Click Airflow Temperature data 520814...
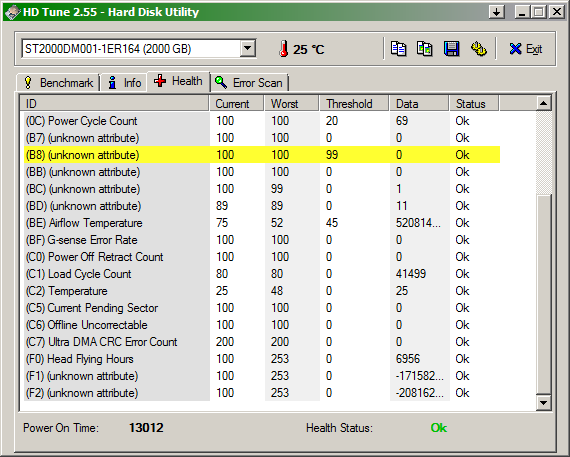The width and height of the screenshot is (570, 457). [418, 223]
